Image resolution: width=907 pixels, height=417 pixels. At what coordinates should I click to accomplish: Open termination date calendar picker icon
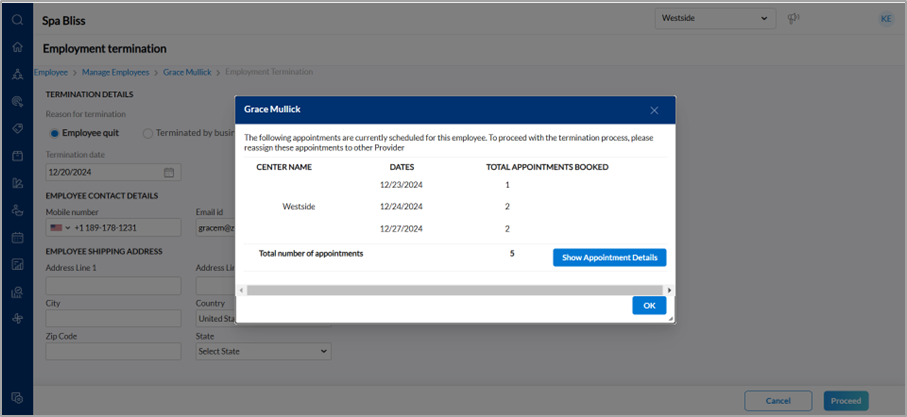click(169, 172)
